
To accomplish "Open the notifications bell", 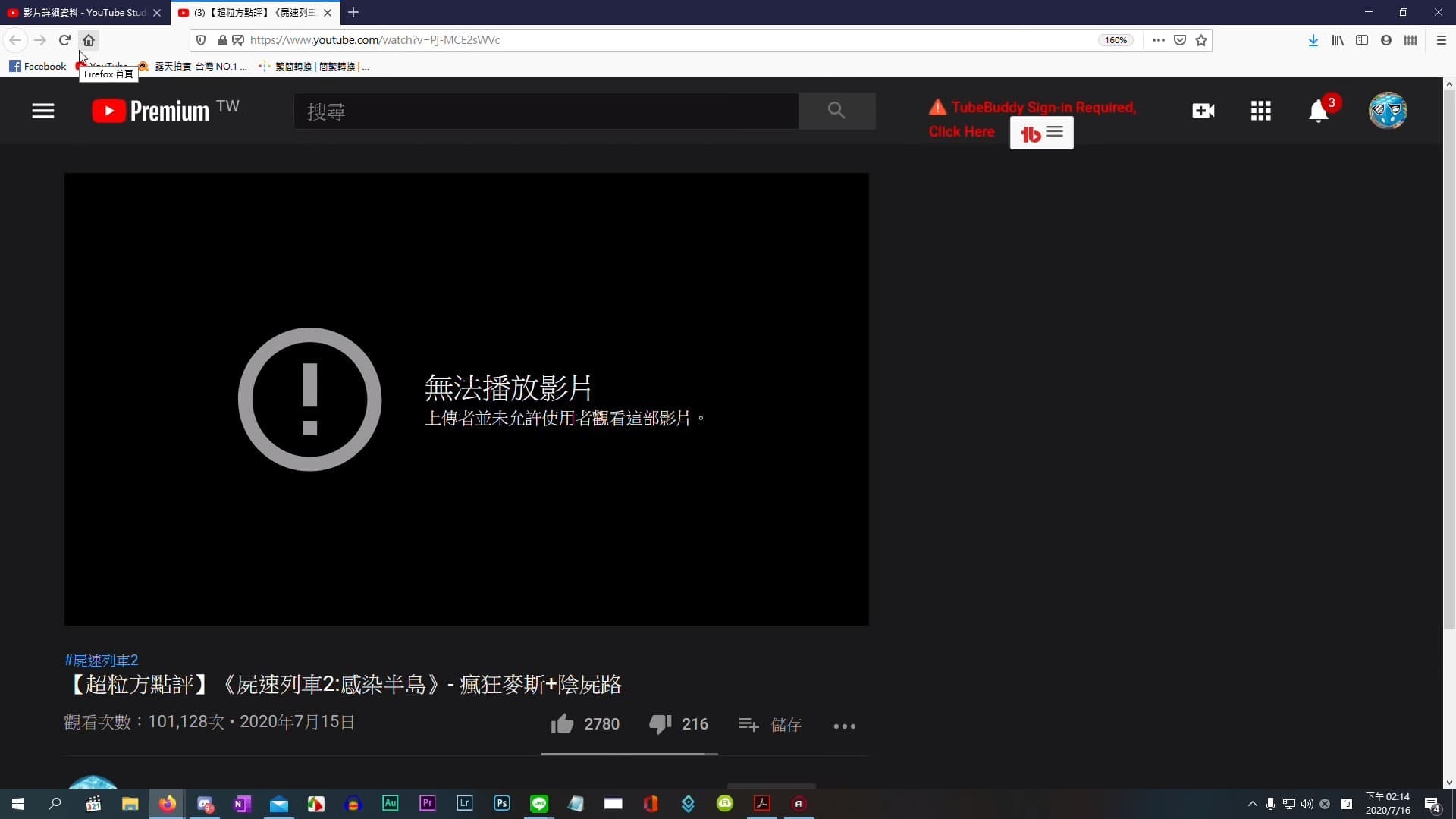I will (1319, 111).
